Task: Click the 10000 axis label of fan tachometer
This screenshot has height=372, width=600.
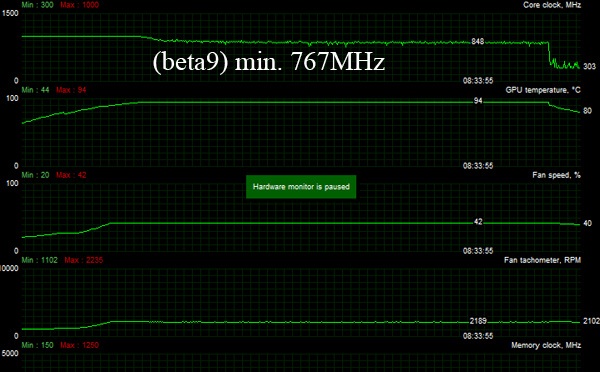Action: coord(9,268)
